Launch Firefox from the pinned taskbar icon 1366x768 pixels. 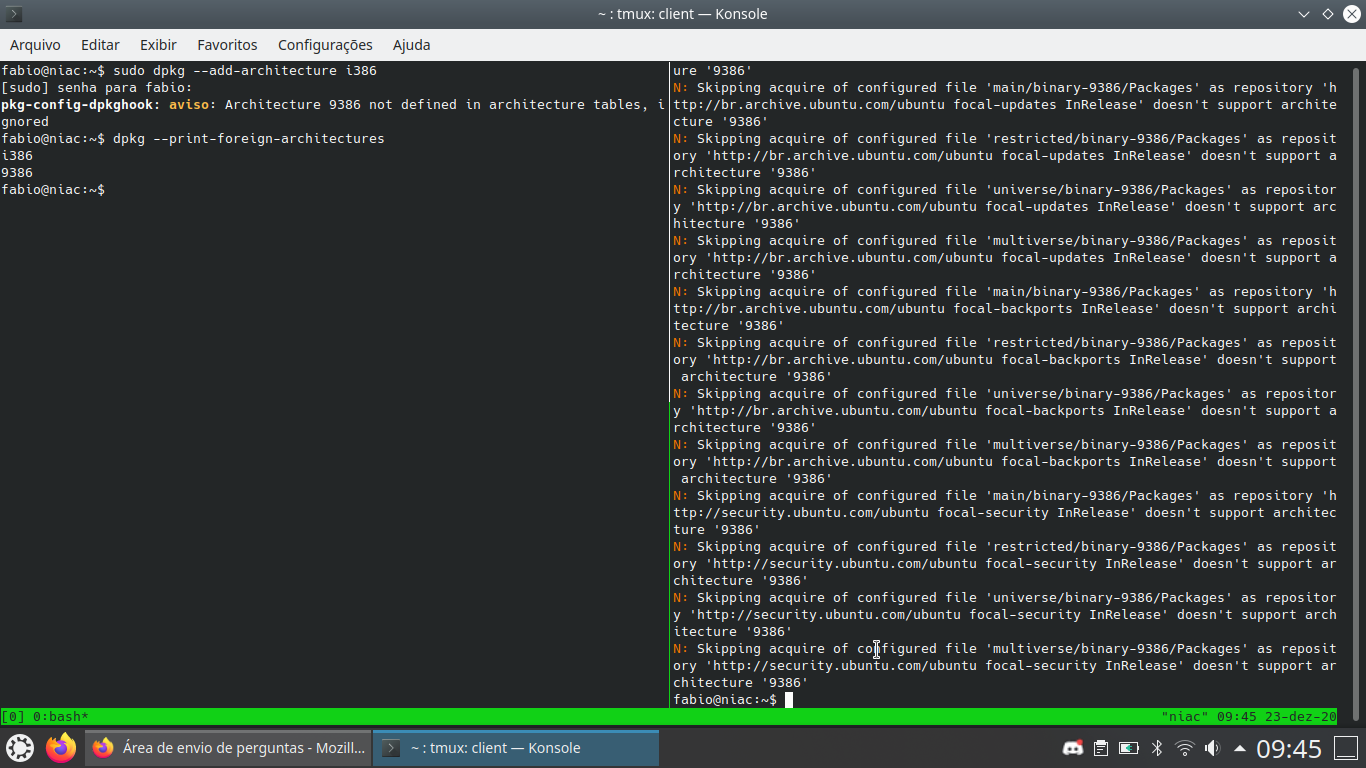(61, 748)
